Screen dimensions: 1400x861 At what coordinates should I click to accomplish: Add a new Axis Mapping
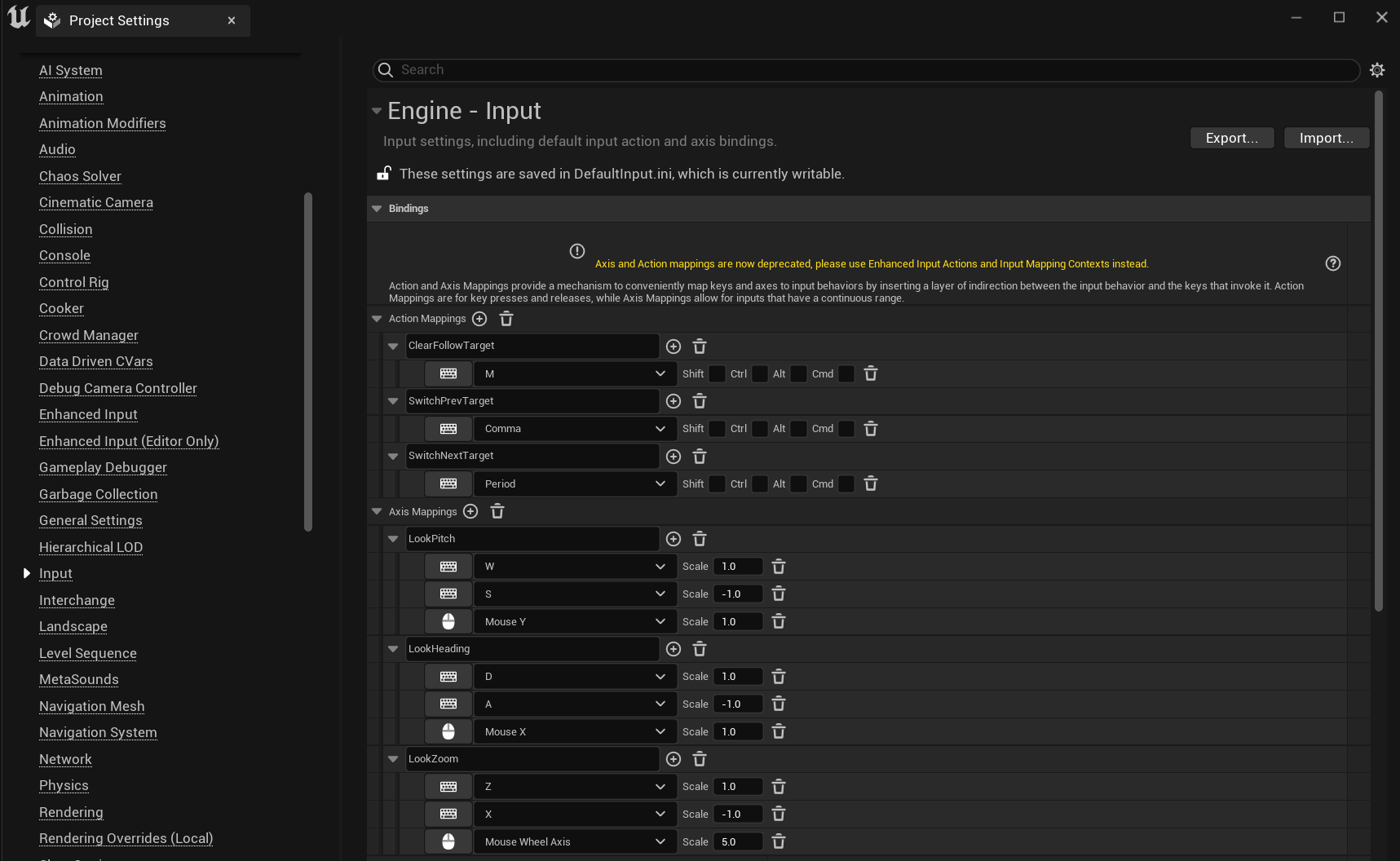point(470,511)
